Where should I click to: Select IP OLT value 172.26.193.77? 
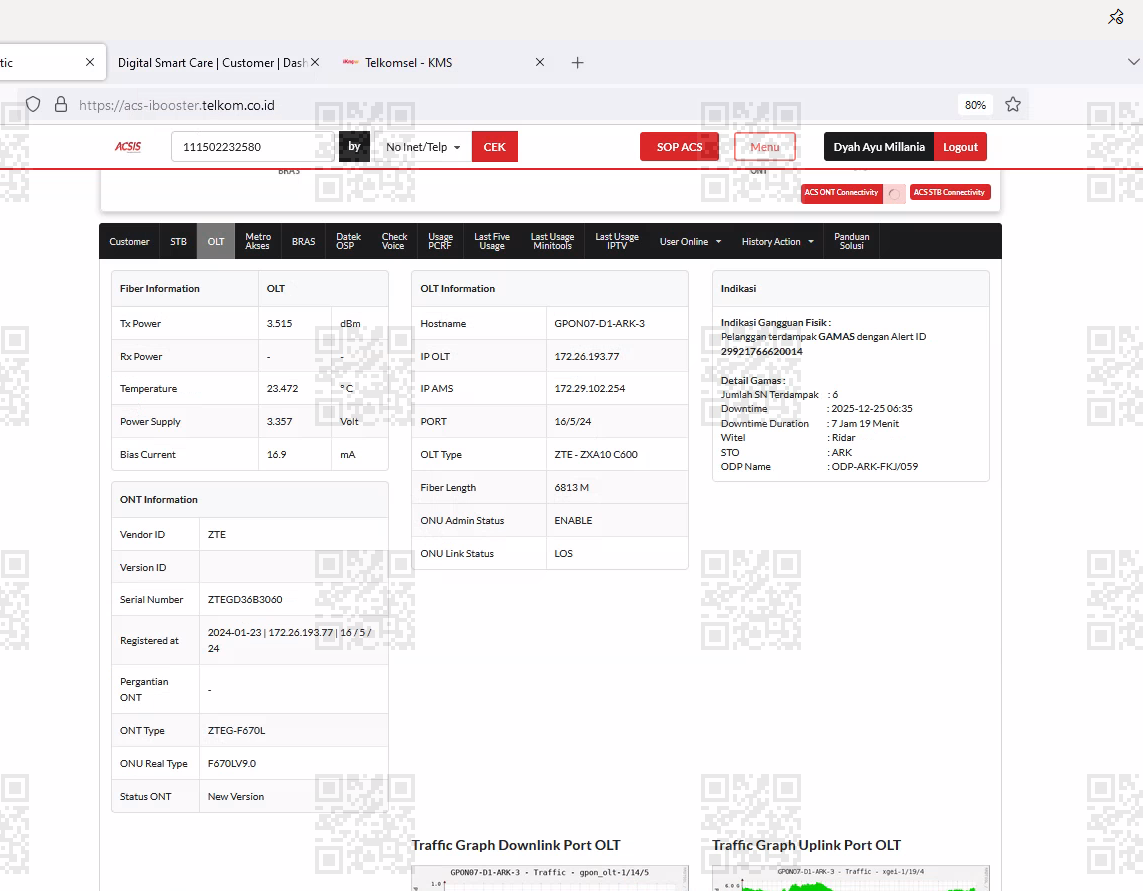pos(587,357)
